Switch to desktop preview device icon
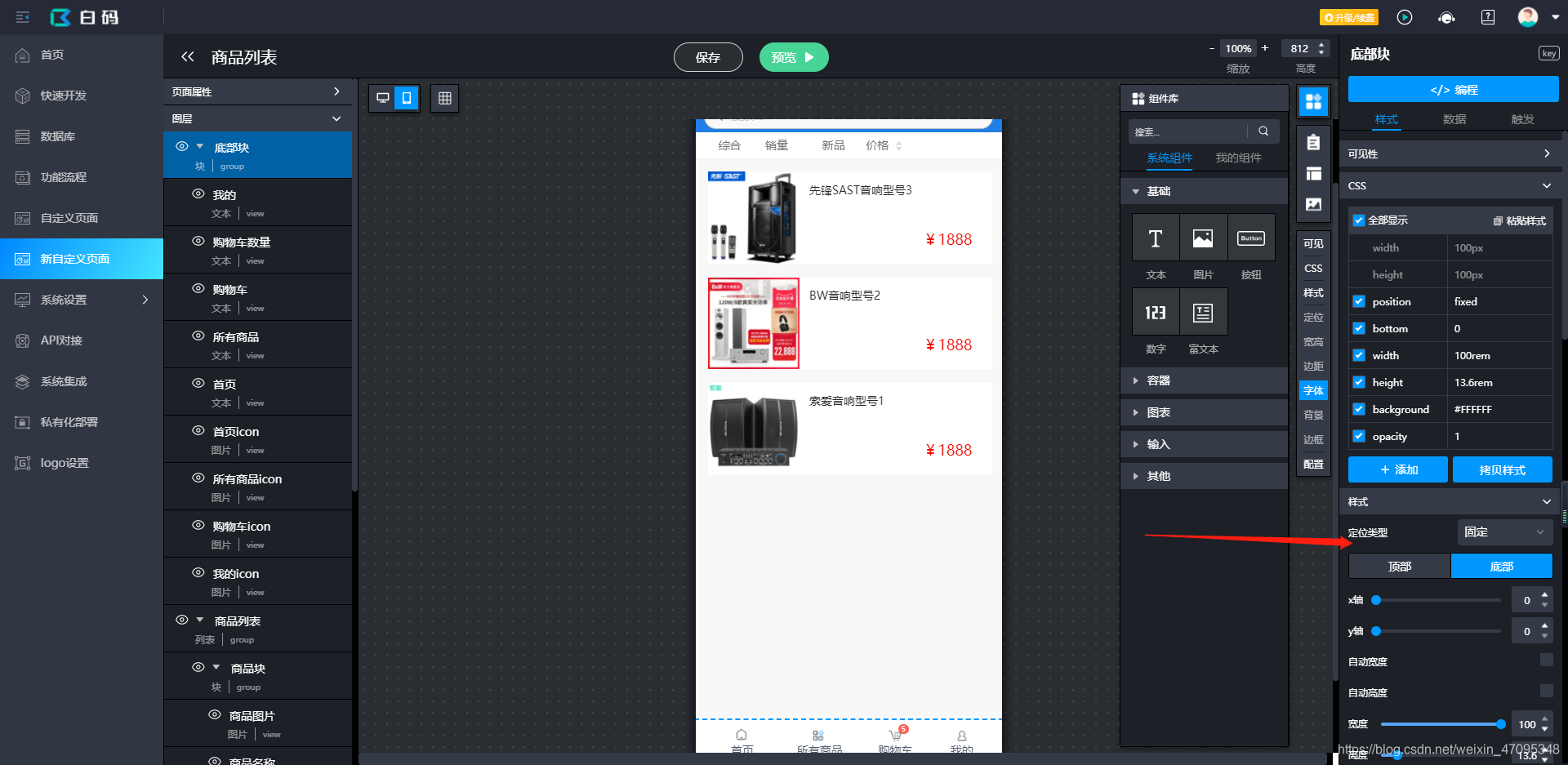This screenshot has height=765, width=1568. pos(382,98)
